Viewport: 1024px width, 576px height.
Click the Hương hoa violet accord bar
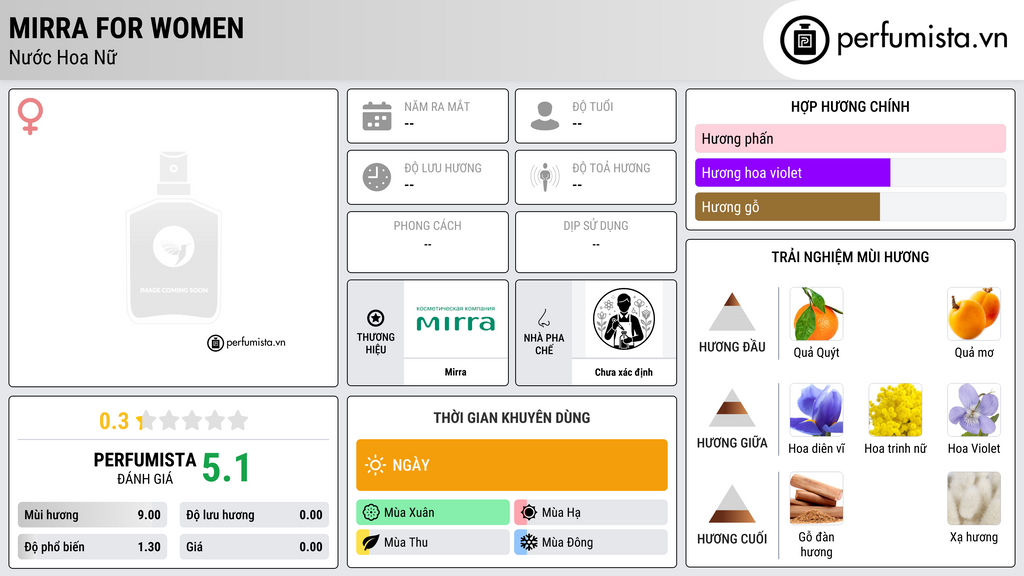[x=850, y=173]
